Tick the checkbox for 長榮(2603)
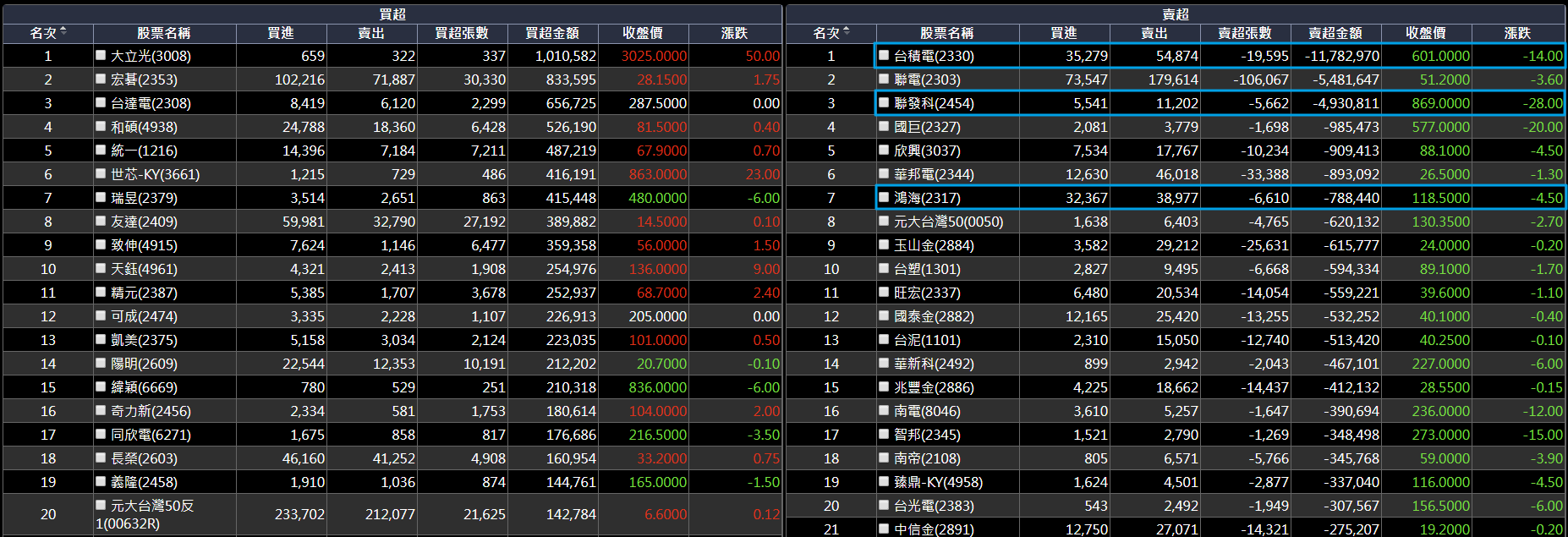1568x537 pixels. [x=101, y=458]
